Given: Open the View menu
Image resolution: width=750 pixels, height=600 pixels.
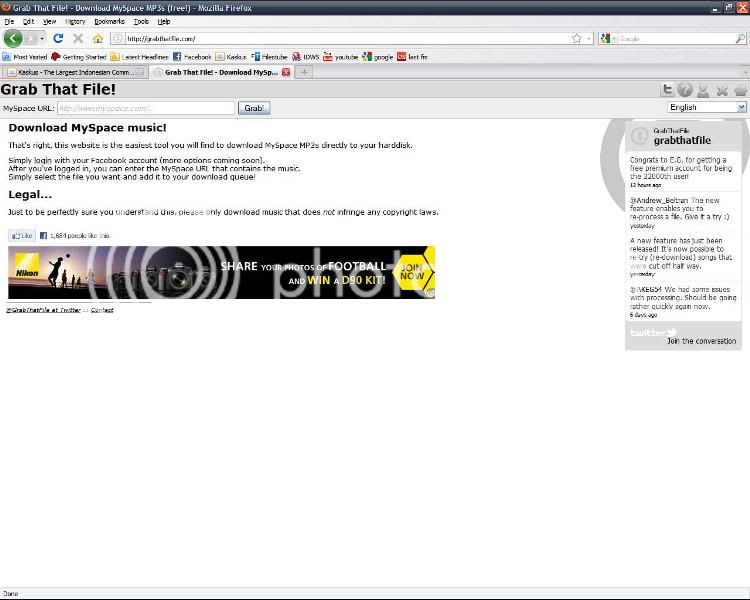Looking at the screenshot, I should (x=49, y=22).
